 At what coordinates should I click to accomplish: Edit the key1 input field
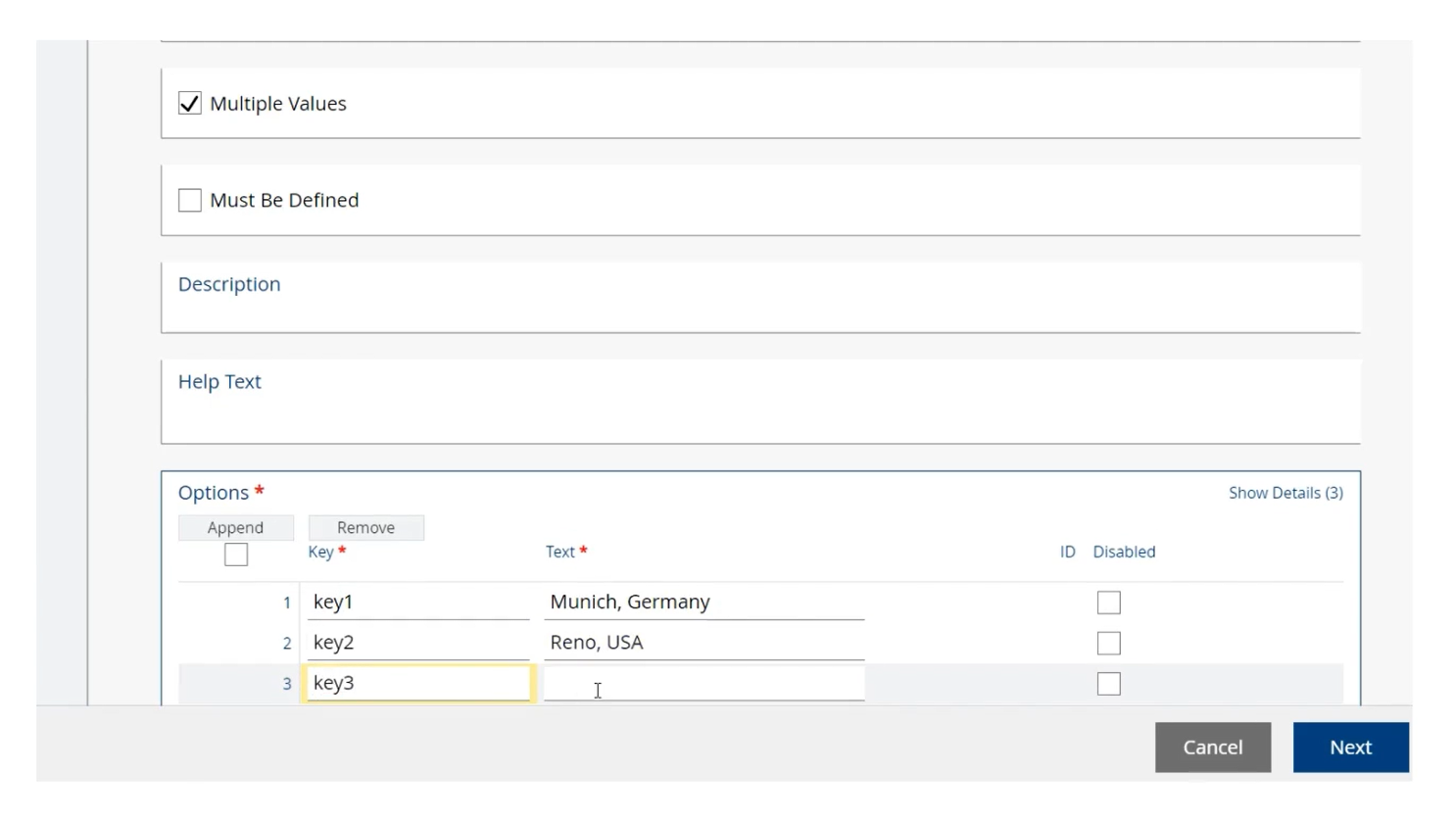[x=418, y=602]
